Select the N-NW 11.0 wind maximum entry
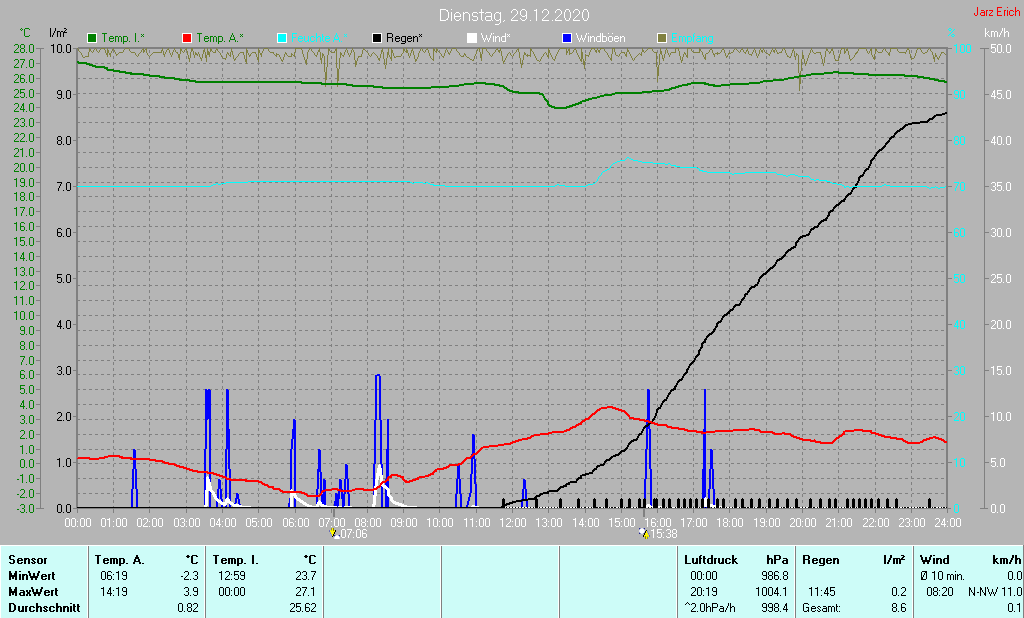Screen dimensions: 1024x618 (x=995, y=592)
